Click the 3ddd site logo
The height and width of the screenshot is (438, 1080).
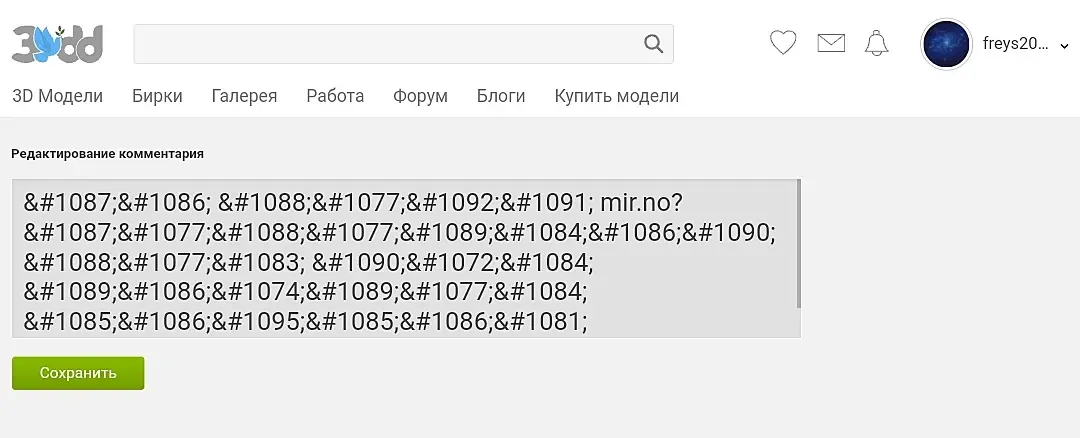click(x=58, y=44)
